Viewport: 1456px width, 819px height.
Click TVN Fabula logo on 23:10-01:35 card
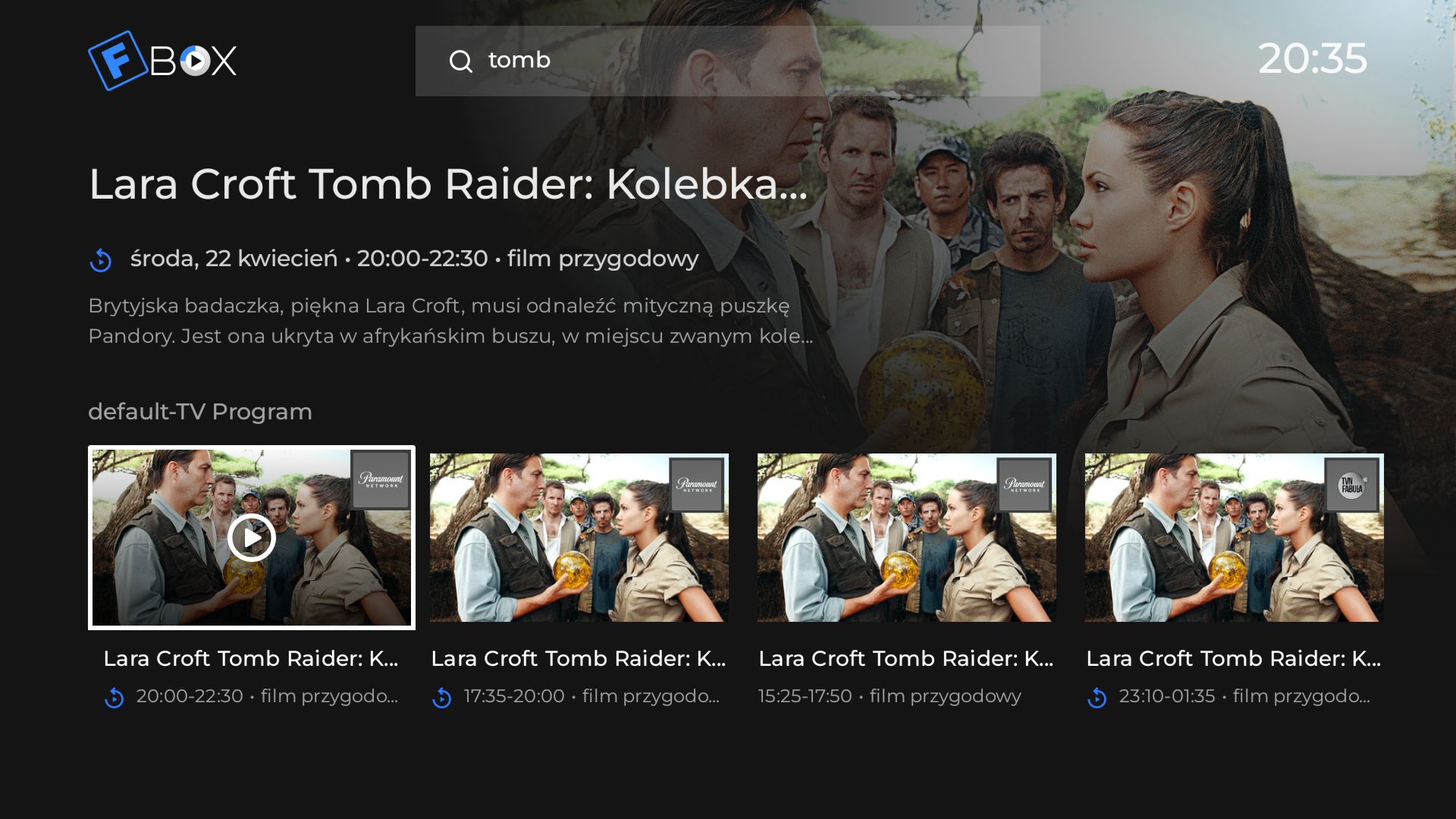(1352, 485)
